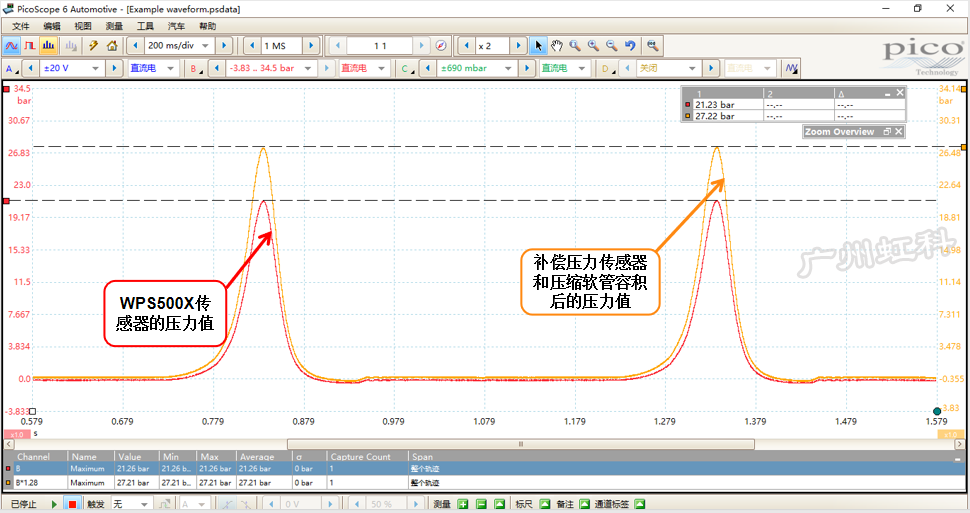Start capture with the green play button
The image size is (970, 513).
(54, 504)
